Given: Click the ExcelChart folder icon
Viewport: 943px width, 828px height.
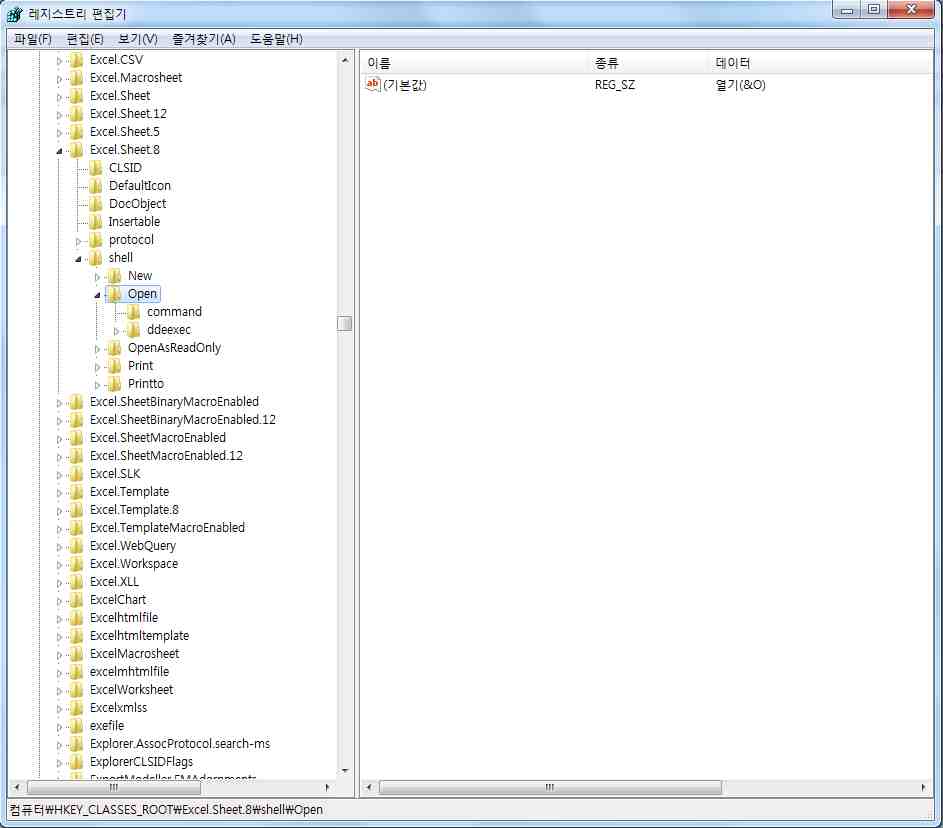Looking at the screenshot, I should [76, 600].
